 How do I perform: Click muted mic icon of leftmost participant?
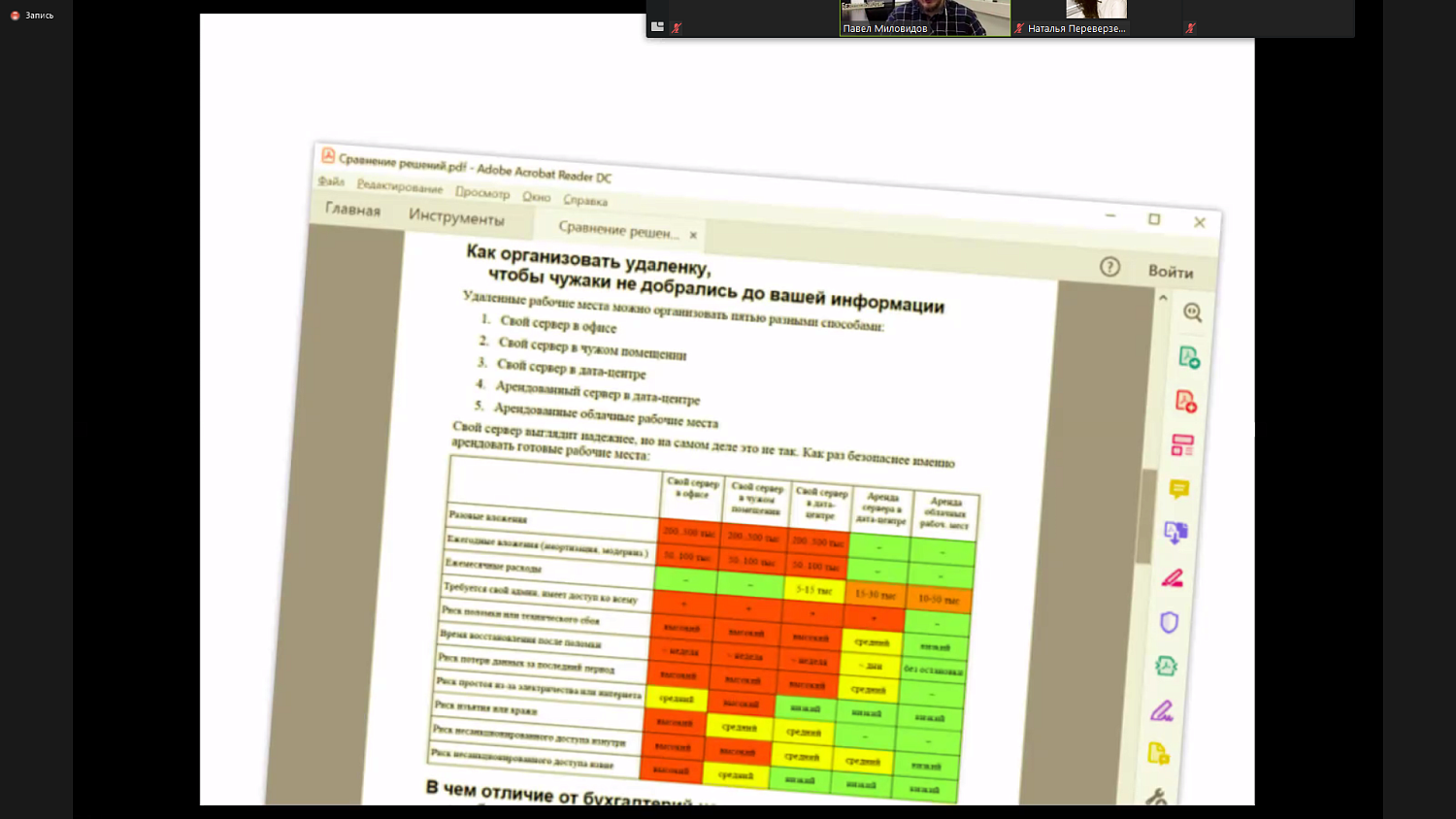pyautogui.click(x=677, y=28)
